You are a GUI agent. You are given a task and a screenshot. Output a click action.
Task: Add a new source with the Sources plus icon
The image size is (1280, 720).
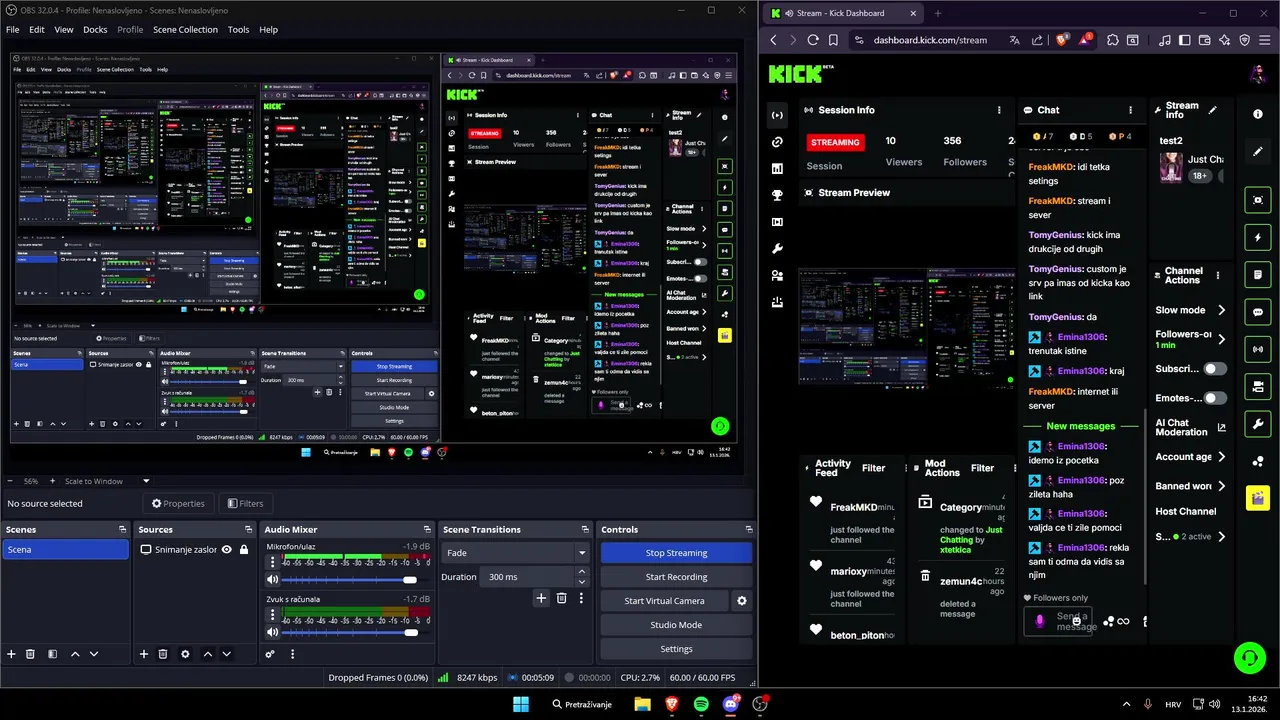coord(144,654)
